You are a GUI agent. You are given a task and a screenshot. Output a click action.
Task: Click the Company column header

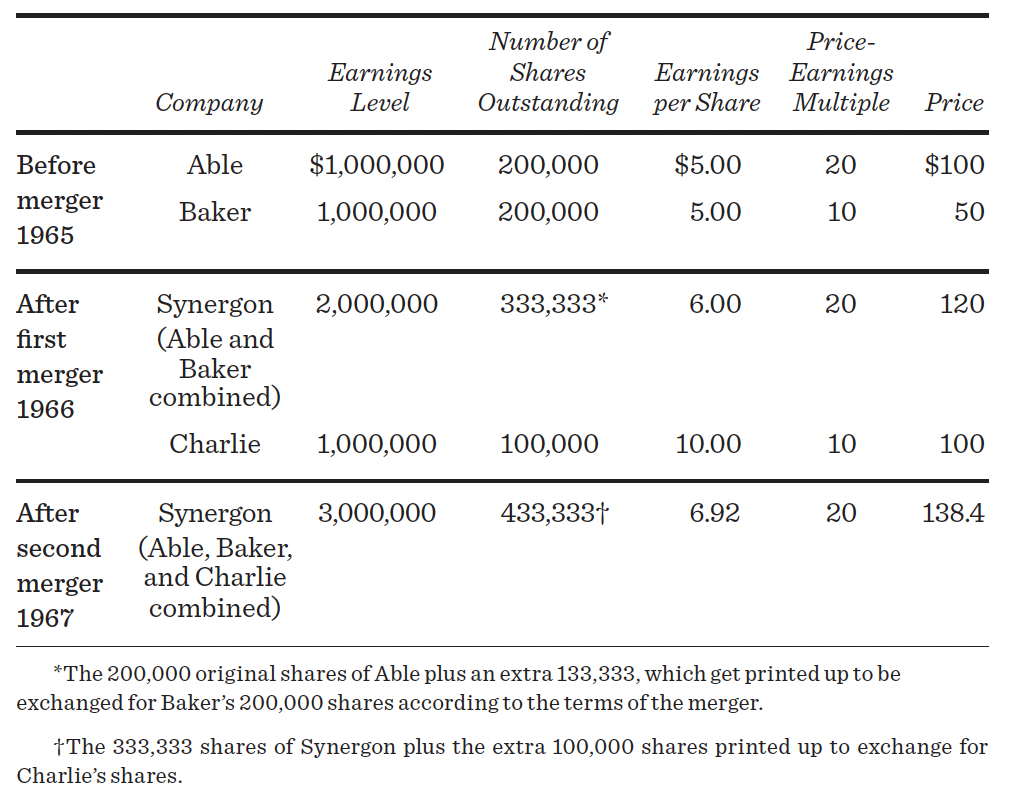209,103
